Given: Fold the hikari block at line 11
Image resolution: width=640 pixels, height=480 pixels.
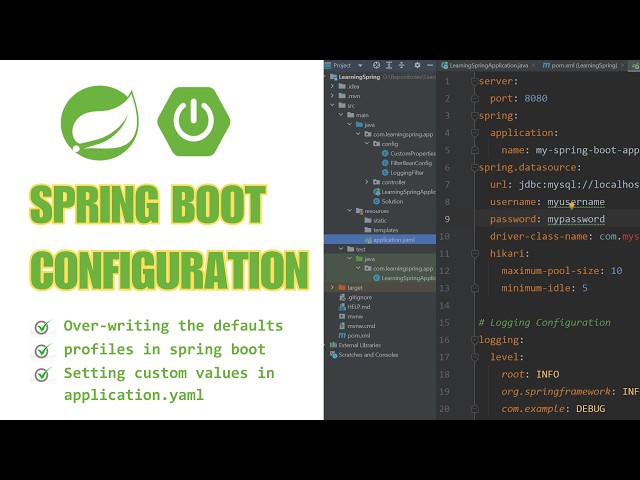Looking at the screenshot, I should [x=475, y=254].
